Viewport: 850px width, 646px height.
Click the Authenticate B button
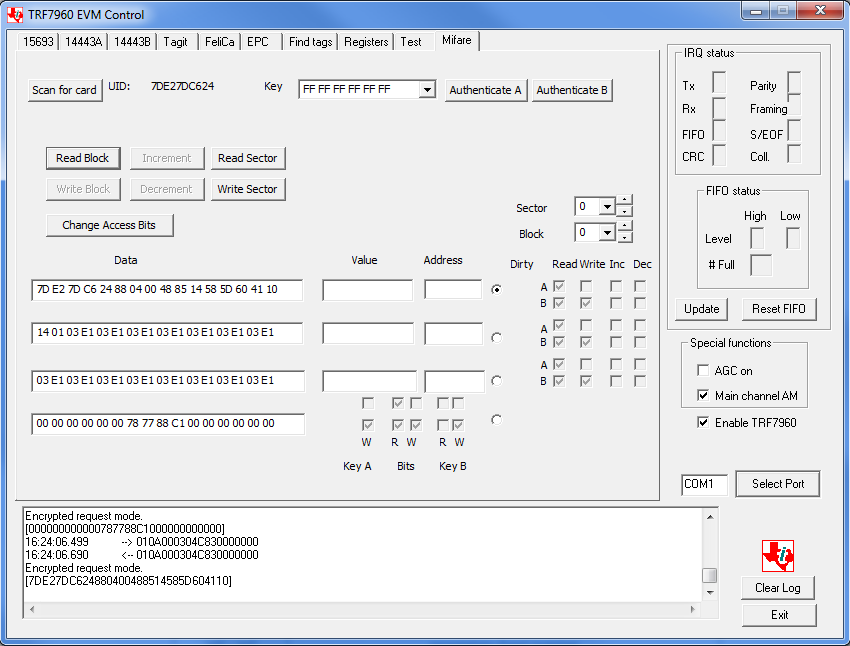572,89
